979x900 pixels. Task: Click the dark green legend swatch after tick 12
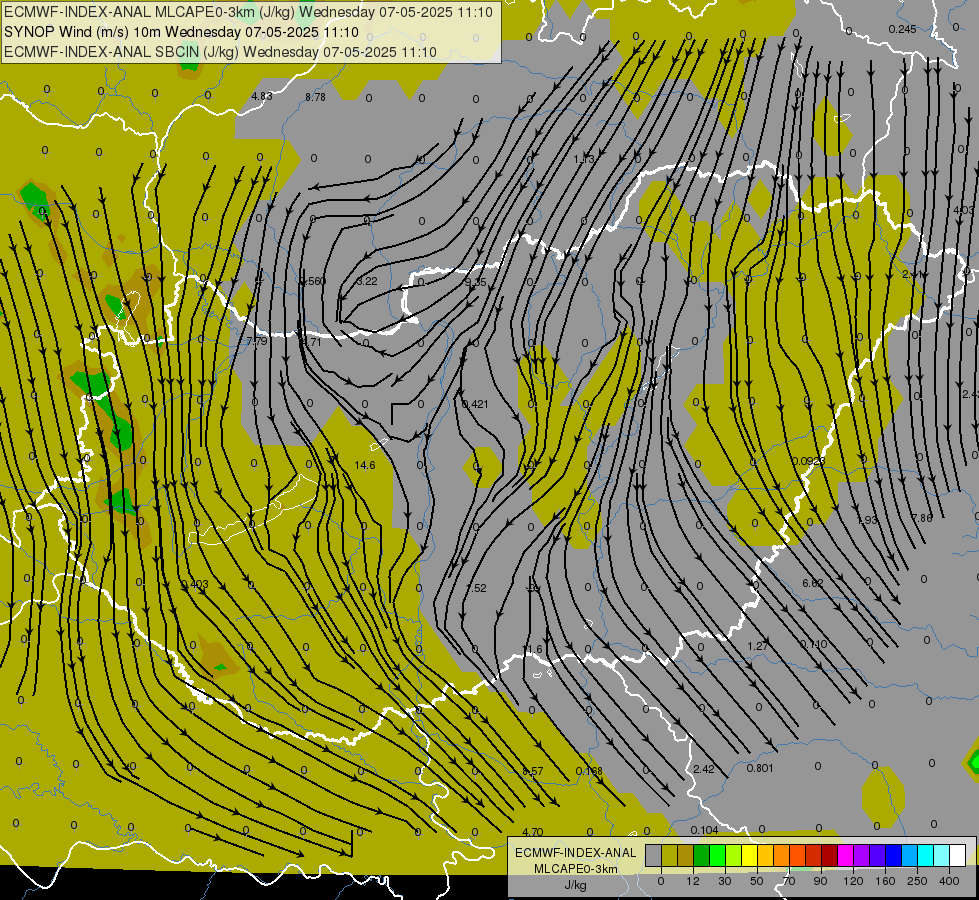pos(701,856)
